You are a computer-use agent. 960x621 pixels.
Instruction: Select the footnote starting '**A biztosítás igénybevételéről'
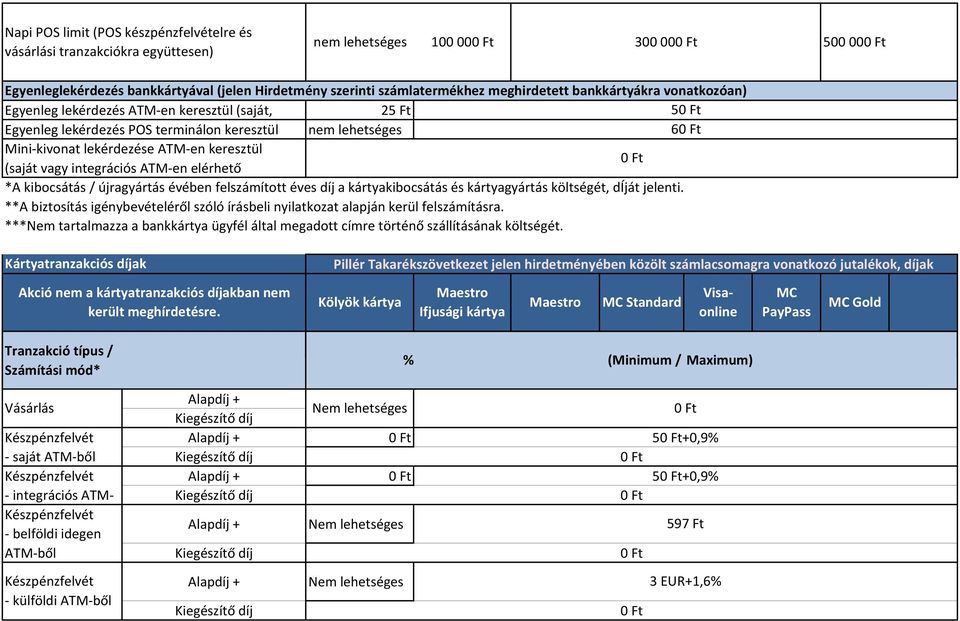pyautogui.click(x=254, y=206)
